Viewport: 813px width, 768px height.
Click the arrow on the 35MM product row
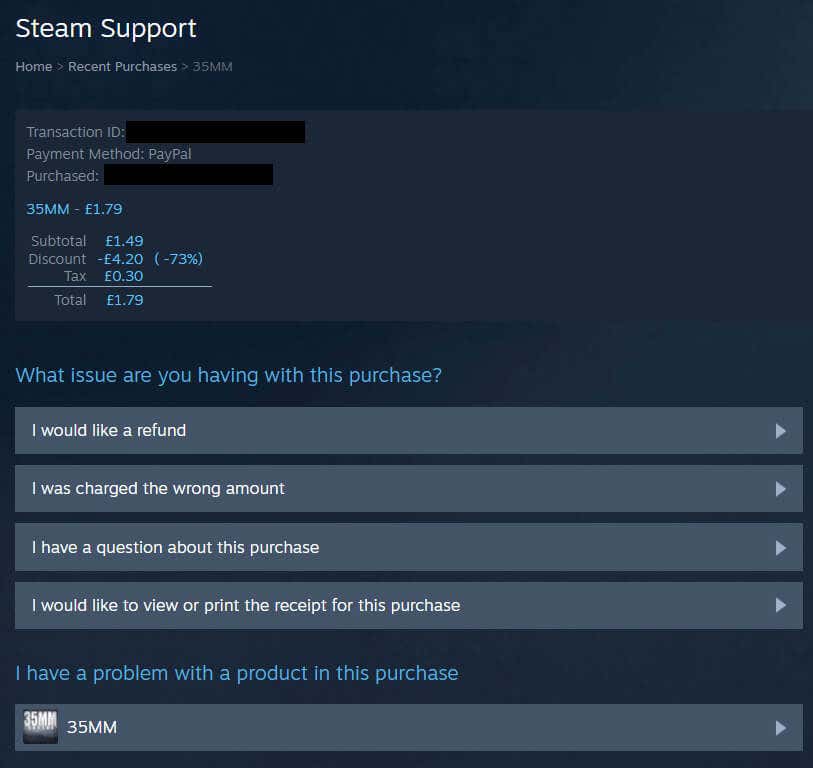click(x=779, y=726)
